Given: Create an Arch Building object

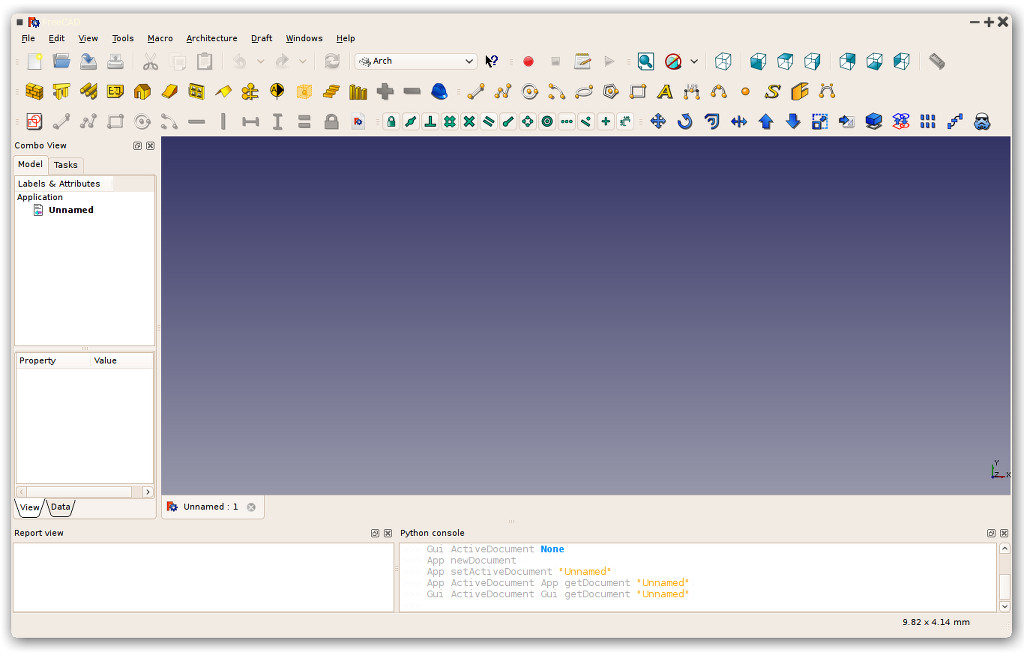Looking at the screenshot, I should [x=142, y=92].
